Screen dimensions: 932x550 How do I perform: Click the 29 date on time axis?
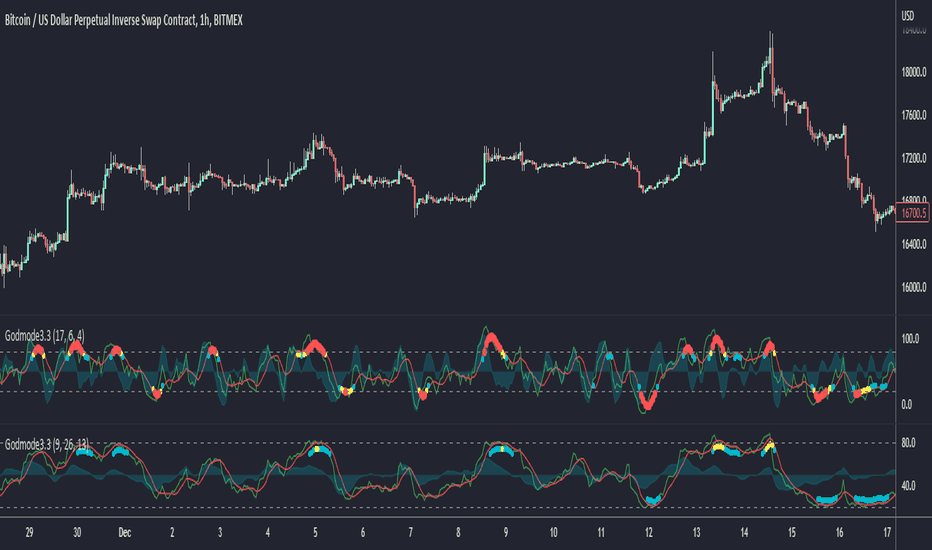pos(29,533)
